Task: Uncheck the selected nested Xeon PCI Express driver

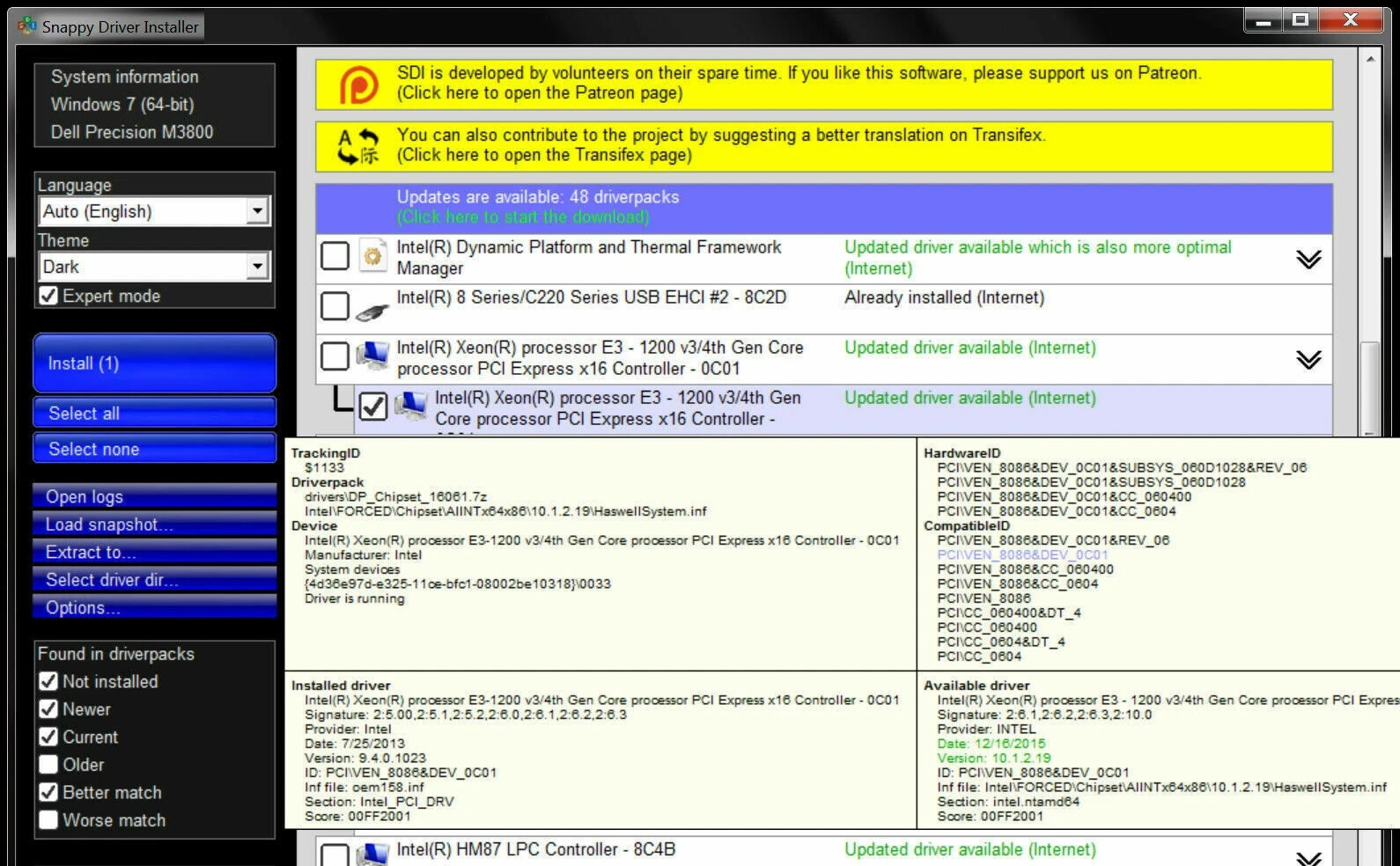Action: [373, 407]
